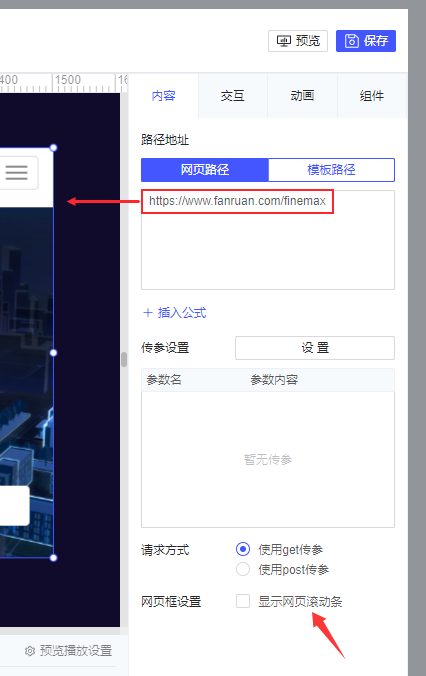Click the 插入公式 link

point(182,313)
